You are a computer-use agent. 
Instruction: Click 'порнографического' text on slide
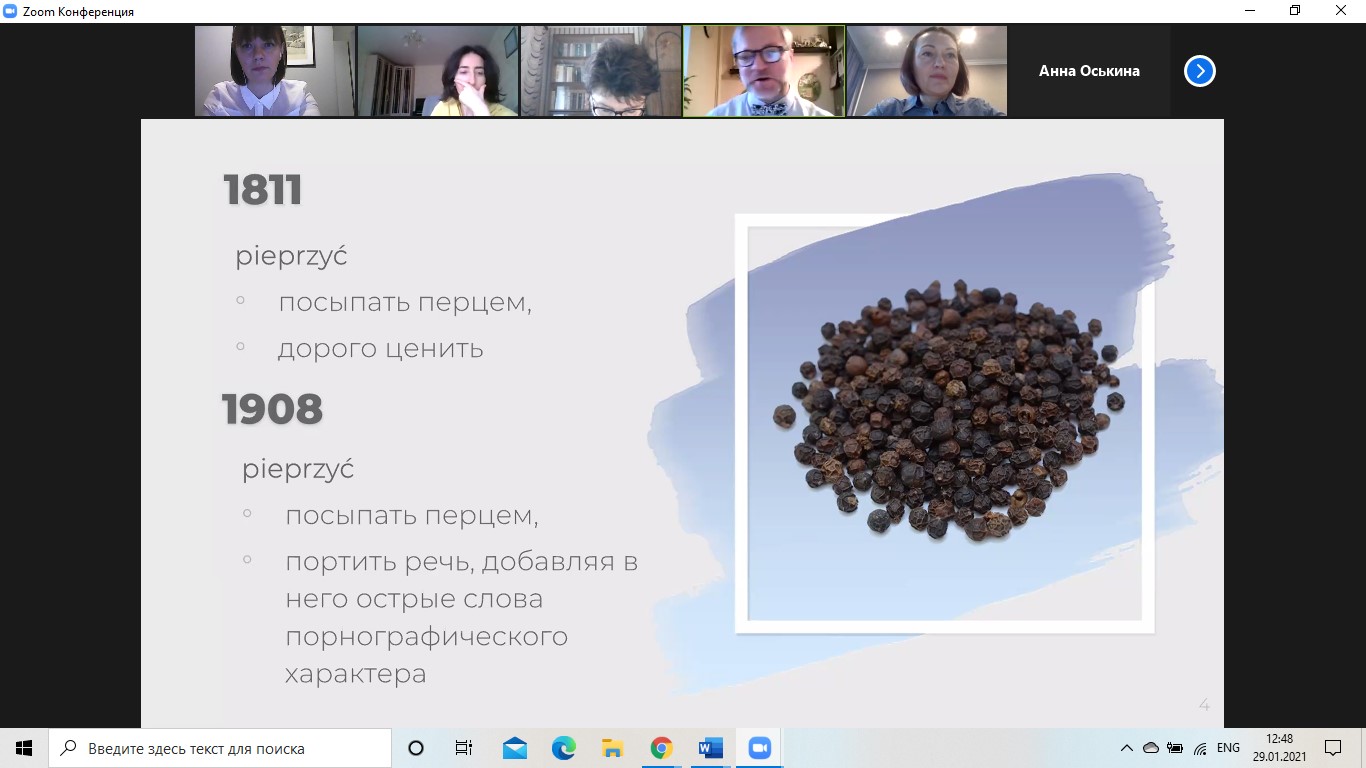(x=426, y=637)
